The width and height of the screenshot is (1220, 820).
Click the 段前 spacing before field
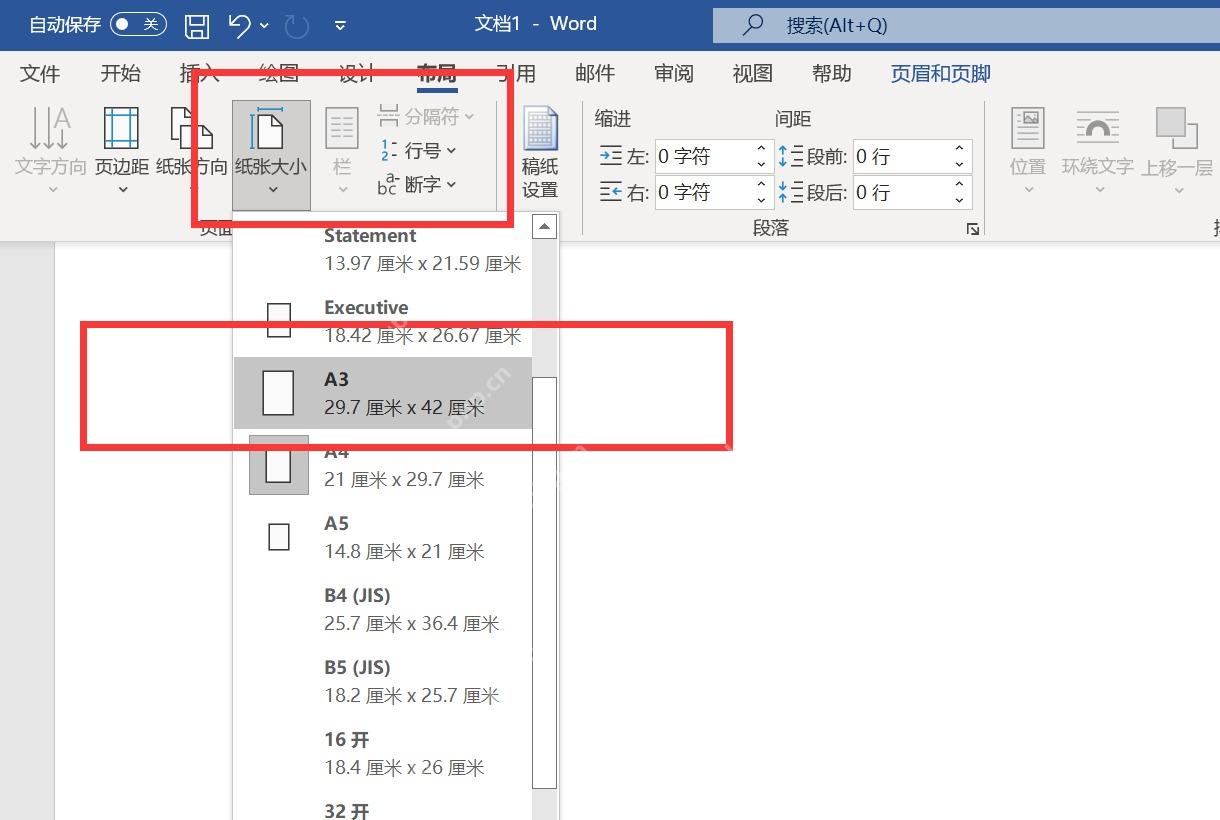(899, 157)
